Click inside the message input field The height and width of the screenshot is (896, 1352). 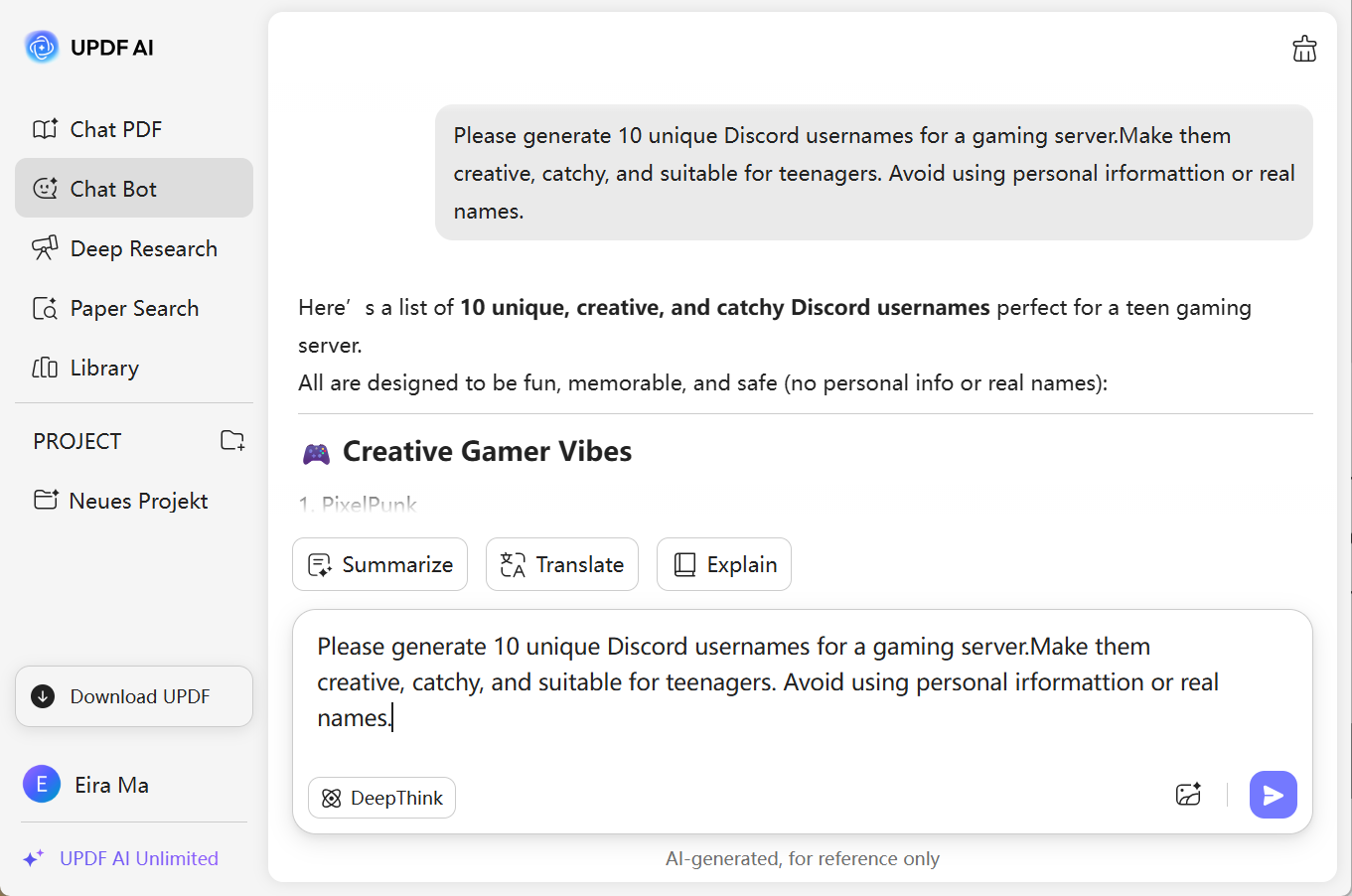795,695
